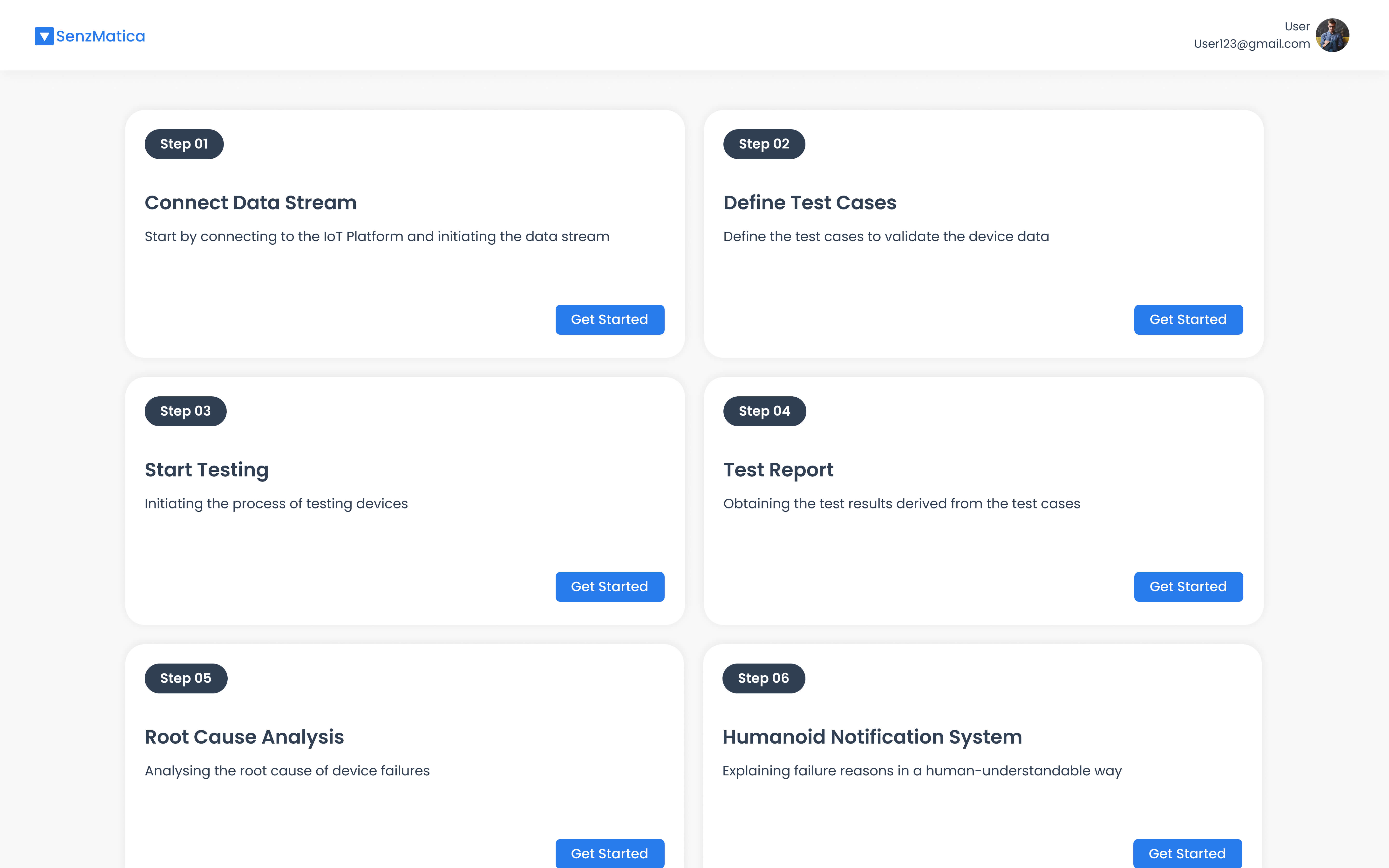The image size is (1389, 868).
Task: Click the Step 02 badge
Action: coord(764,144)
